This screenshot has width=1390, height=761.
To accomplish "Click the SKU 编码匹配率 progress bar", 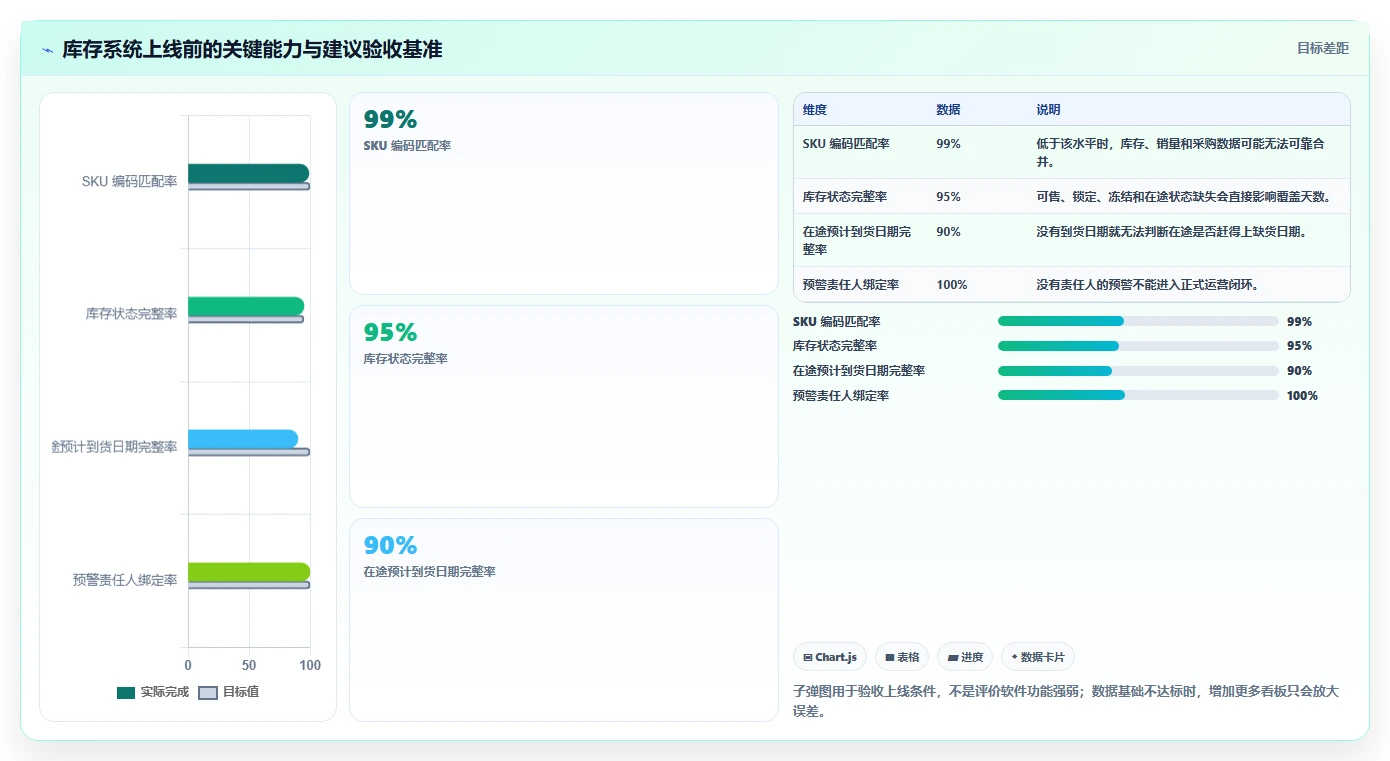I will [1138, 321].
